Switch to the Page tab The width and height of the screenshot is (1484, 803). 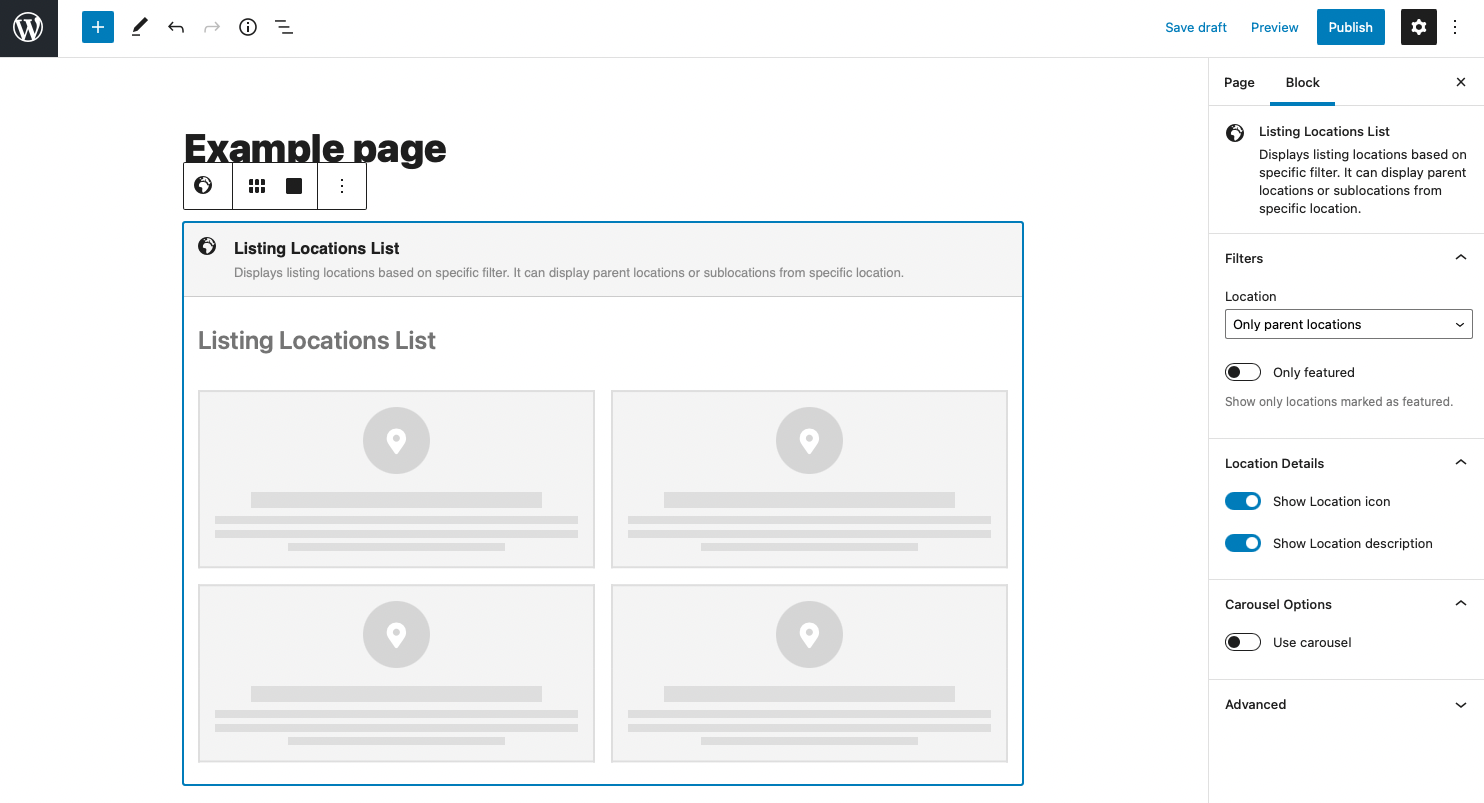pyautogui.click(x=1239, y=82)
